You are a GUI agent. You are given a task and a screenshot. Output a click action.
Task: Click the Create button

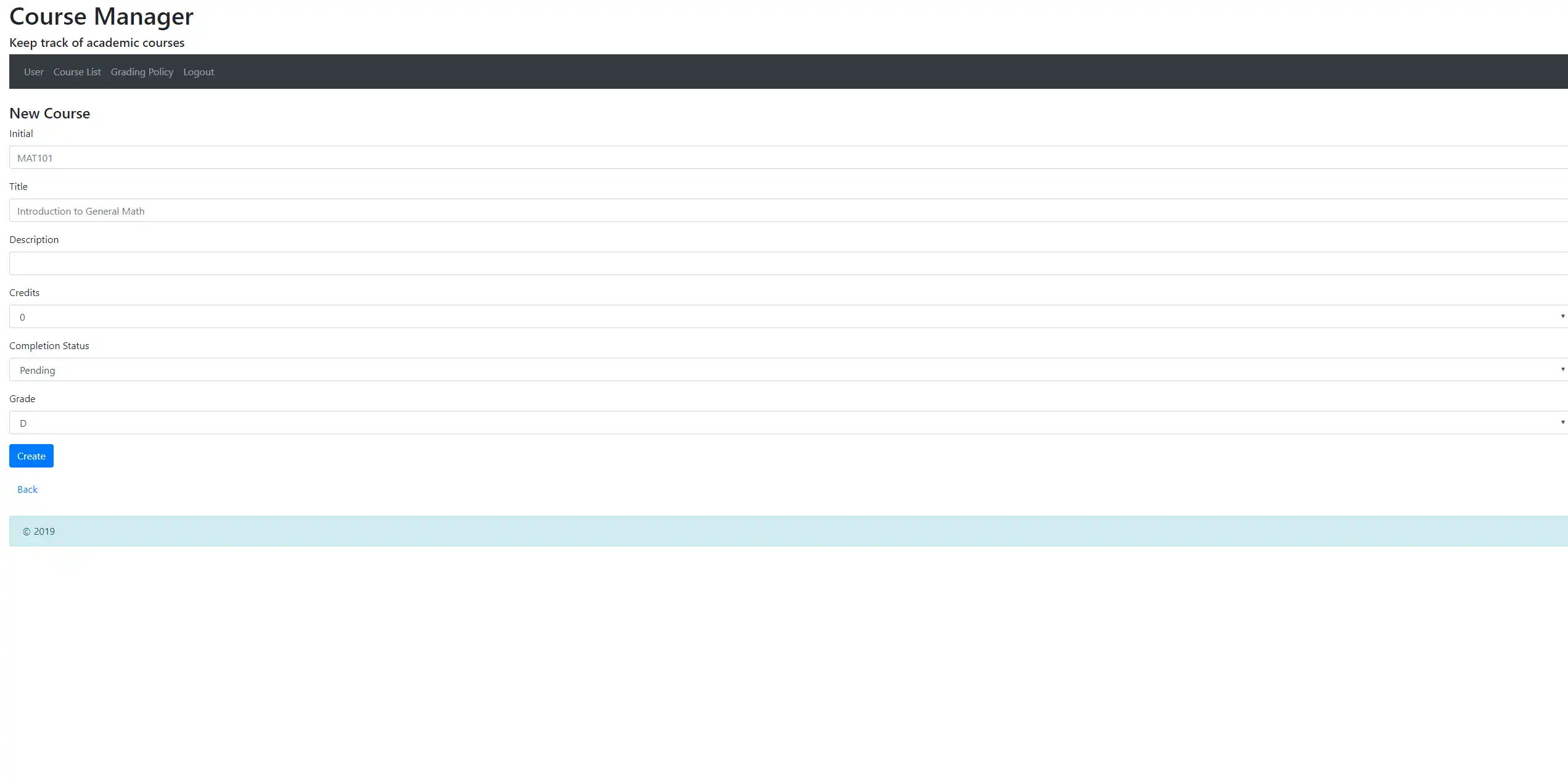[x=31, y=456]
